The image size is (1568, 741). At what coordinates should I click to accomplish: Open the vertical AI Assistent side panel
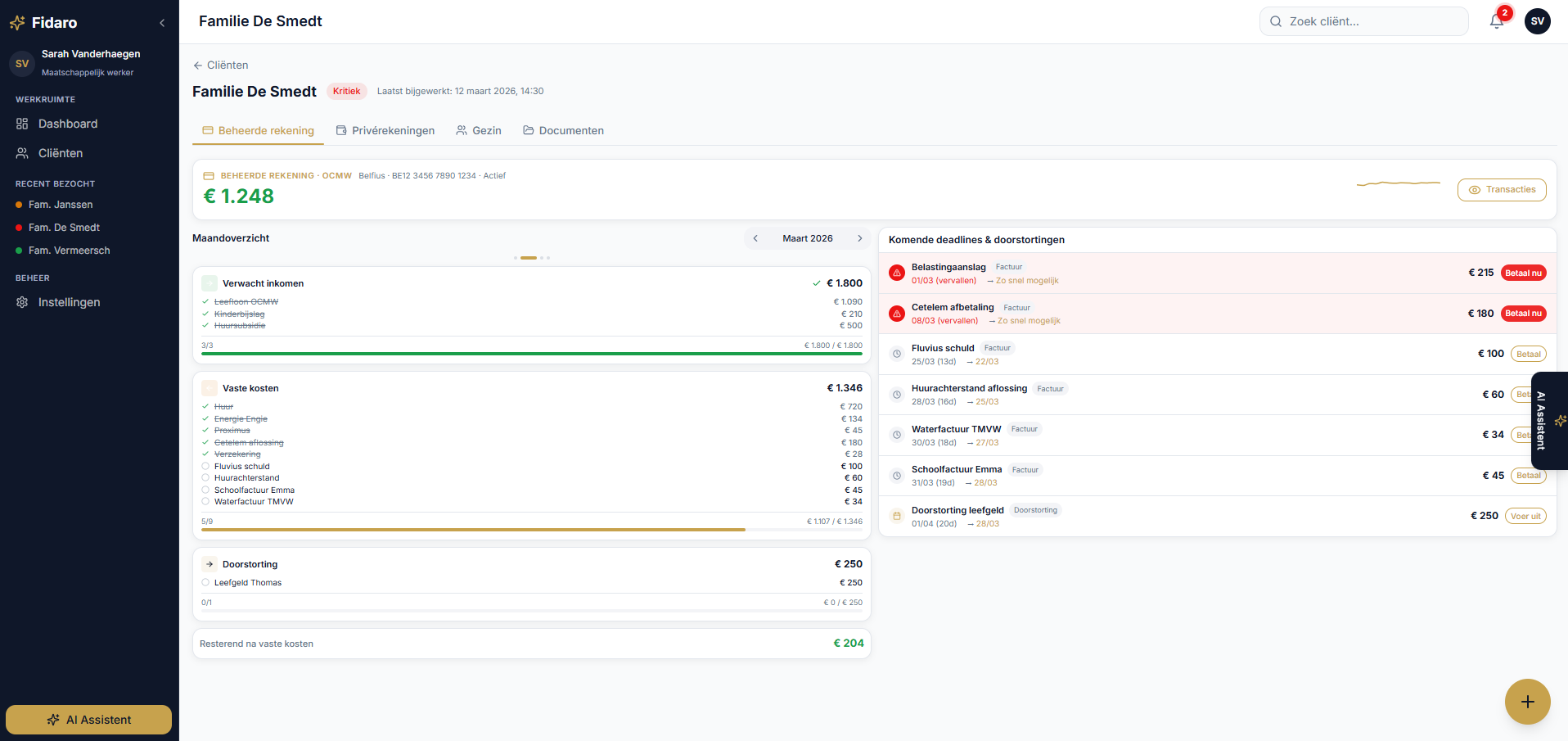click(1548, 420)
